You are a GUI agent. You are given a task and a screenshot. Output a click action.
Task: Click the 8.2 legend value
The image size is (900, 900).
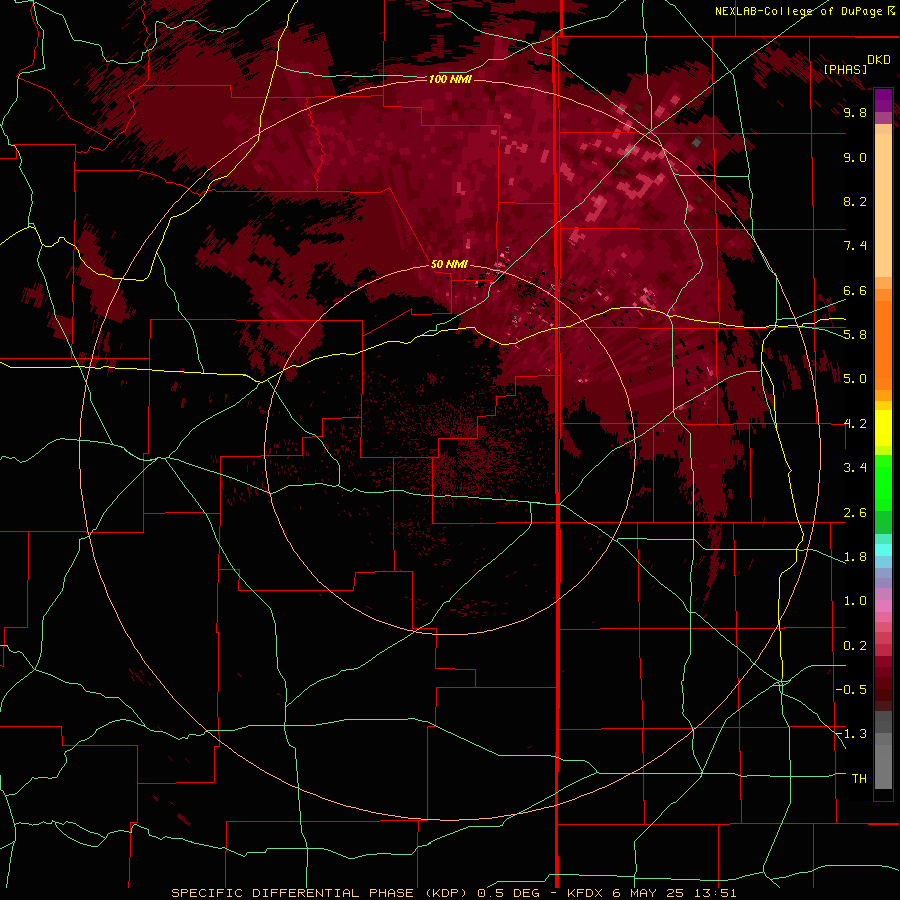pos(855,201)
